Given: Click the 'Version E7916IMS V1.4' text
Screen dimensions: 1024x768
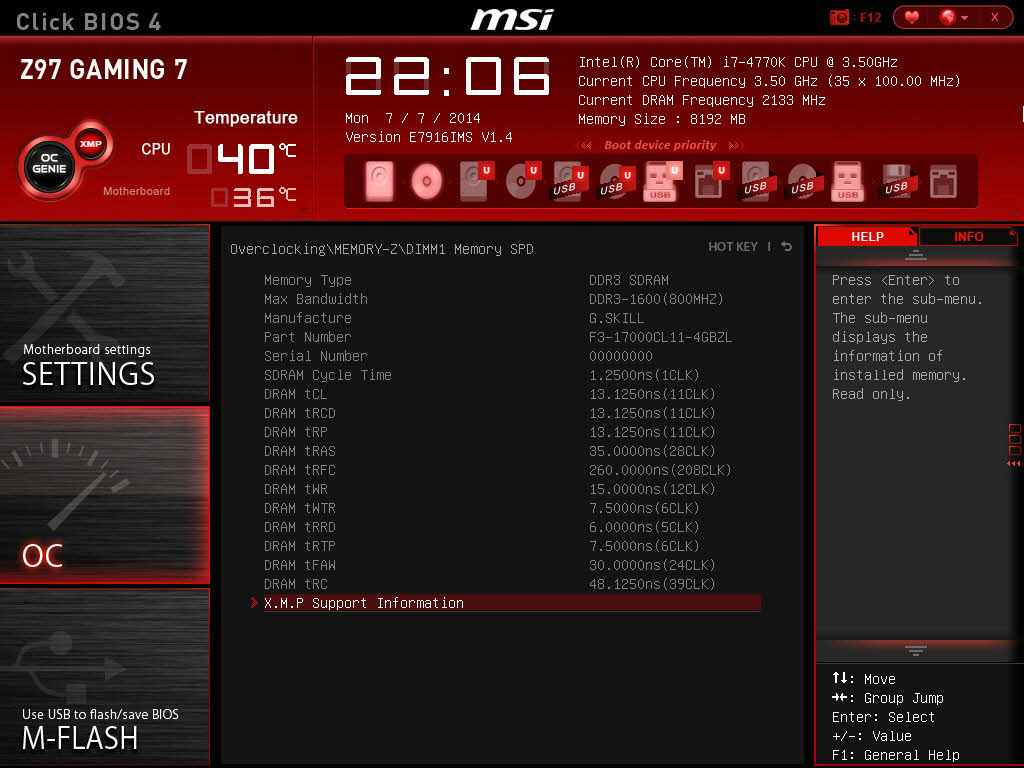Looking at the screenshot, I should 428,137.
